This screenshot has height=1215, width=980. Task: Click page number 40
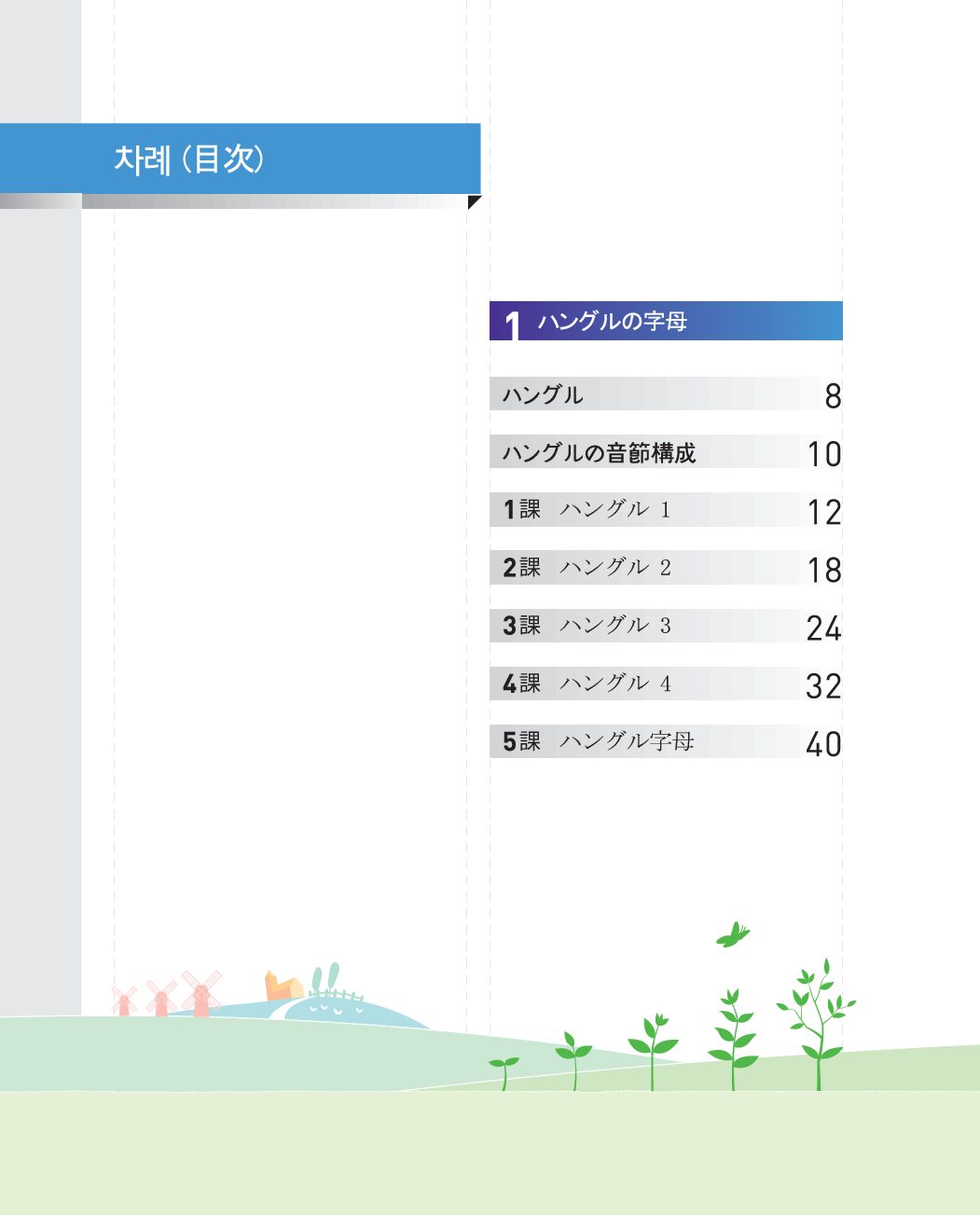point(823,744)
